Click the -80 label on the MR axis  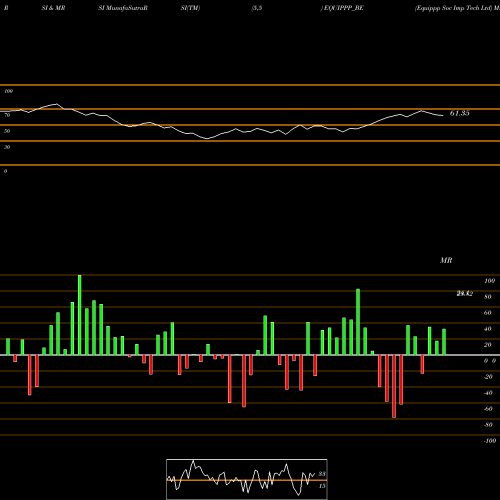tap(488, 425)
